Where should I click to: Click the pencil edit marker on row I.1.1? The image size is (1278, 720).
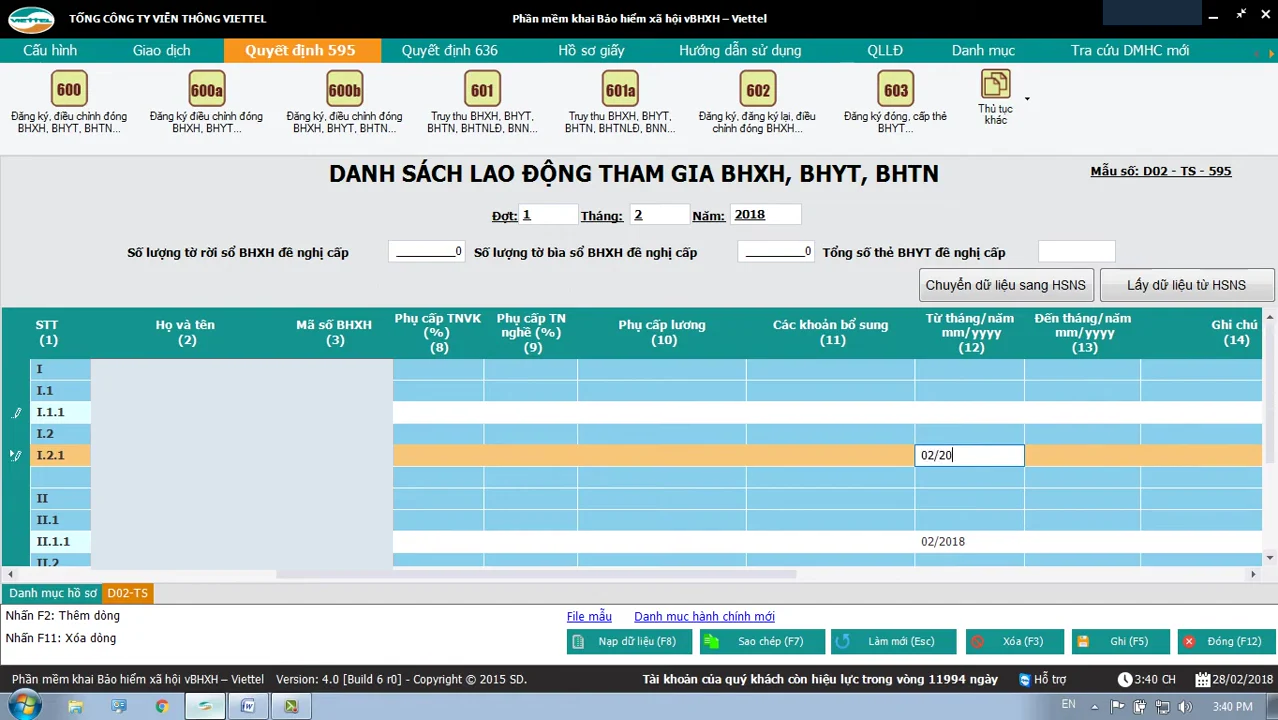(x=16, y=412)
